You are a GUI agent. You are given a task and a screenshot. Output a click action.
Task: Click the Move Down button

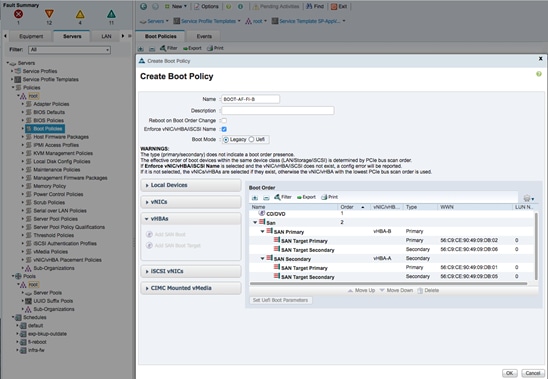396,291
